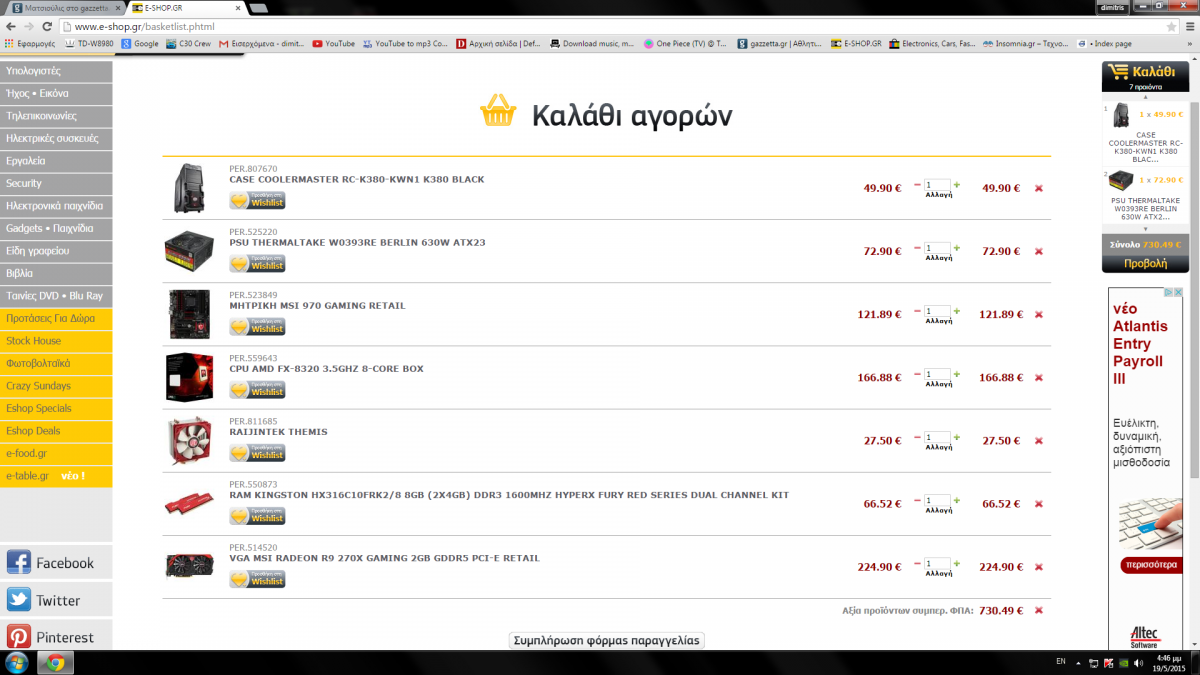This screenshot has height=675, width=1200.
Task: Decrease quantity of Raijintek Themis
Action: click(x=917, y=437)
